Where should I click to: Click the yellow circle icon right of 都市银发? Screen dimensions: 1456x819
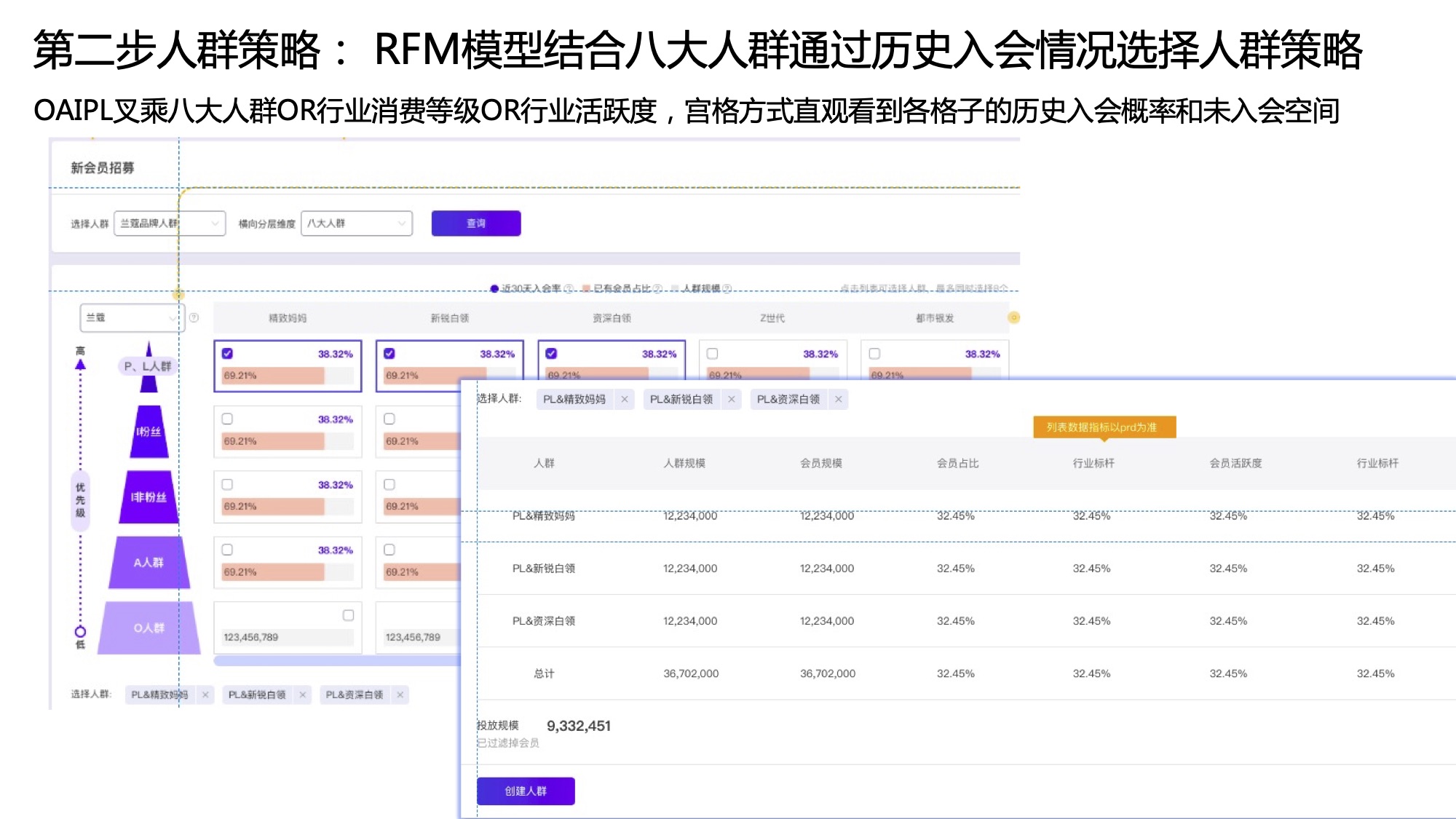[x=1013, y=317]
